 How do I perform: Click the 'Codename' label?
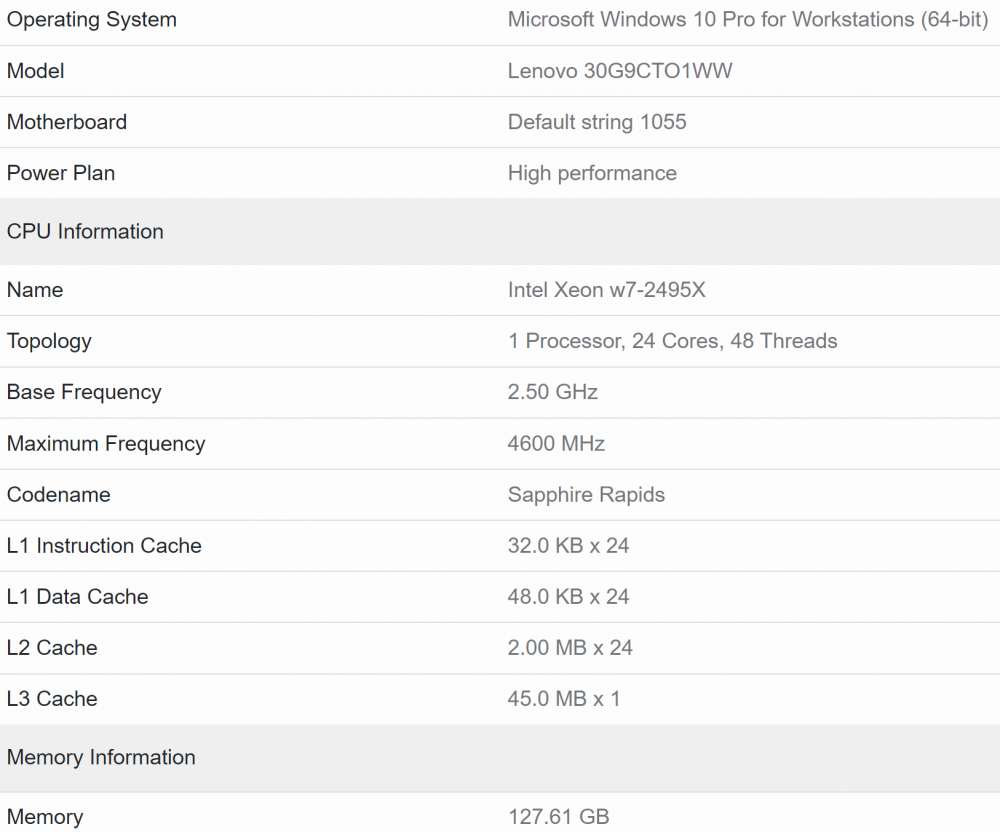click(59, 495)
